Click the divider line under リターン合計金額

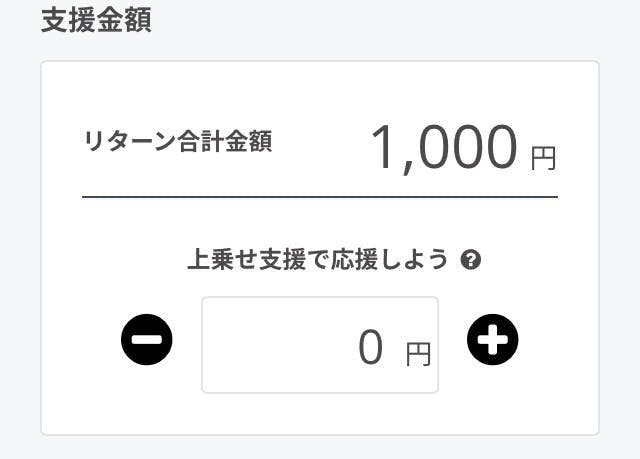coord(319,197)
